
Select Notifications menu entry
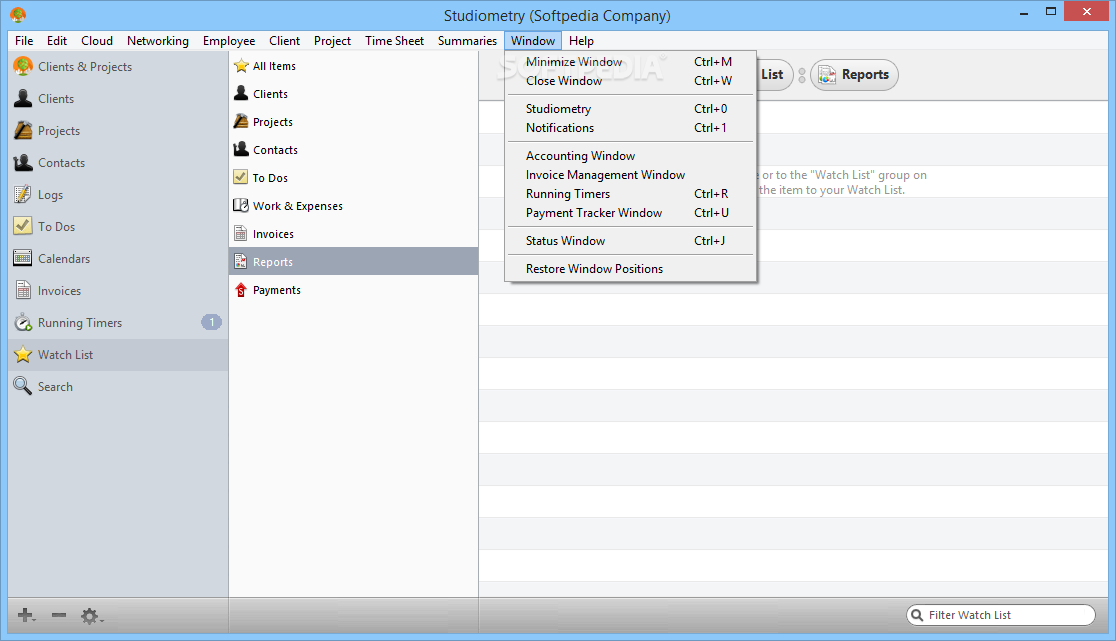[x=631, y=128]
